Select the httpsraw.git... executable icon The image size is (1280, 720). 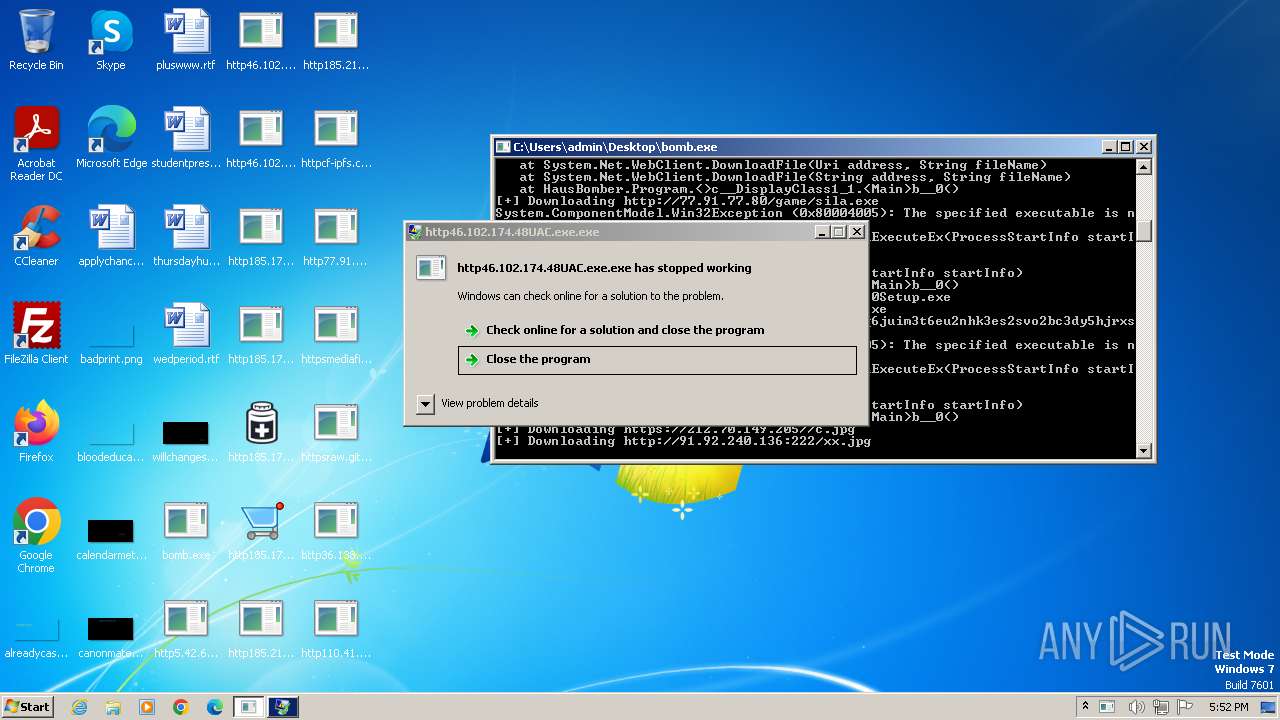[336, 433]
